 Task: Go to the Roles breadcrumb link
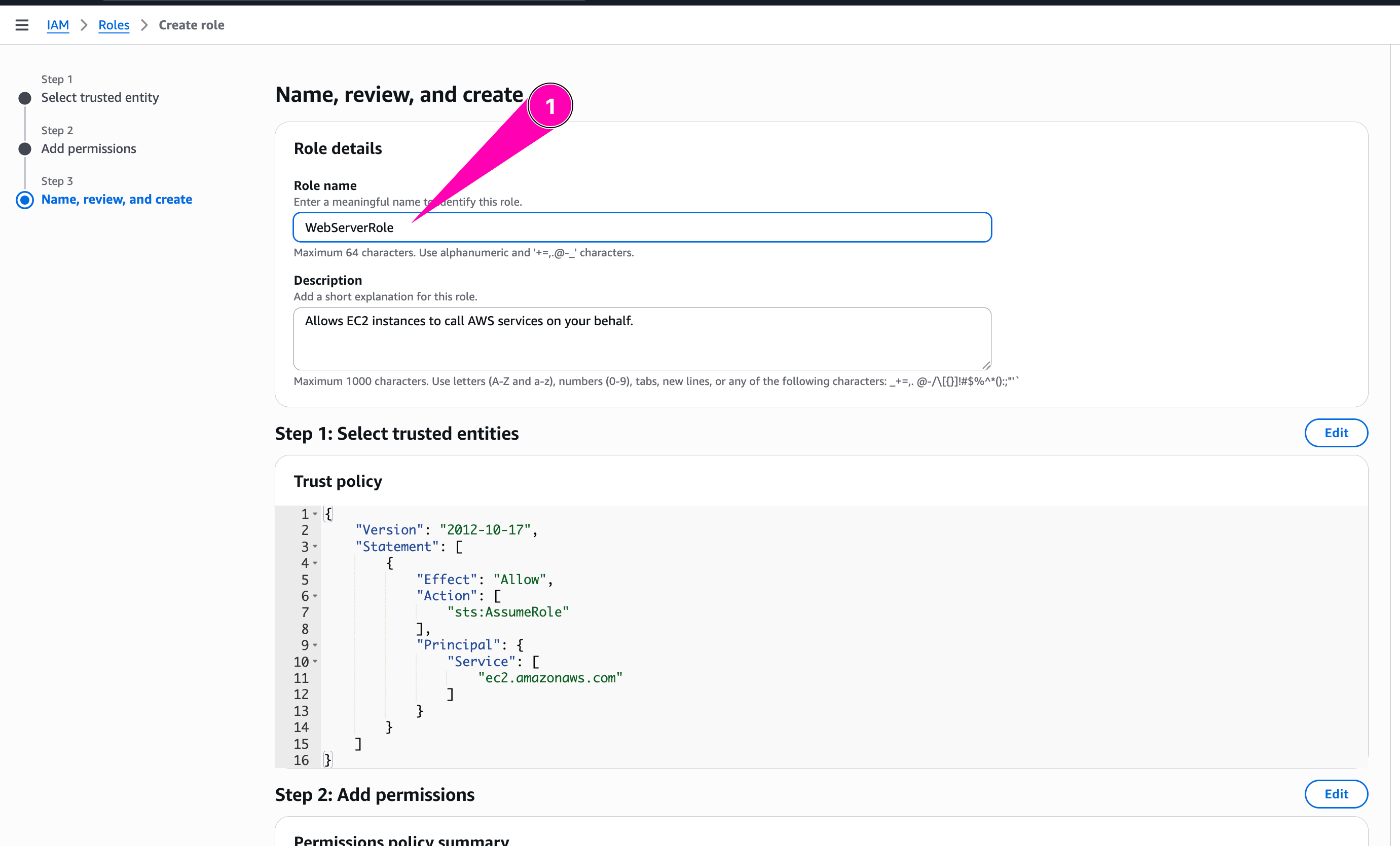[114, 25]
